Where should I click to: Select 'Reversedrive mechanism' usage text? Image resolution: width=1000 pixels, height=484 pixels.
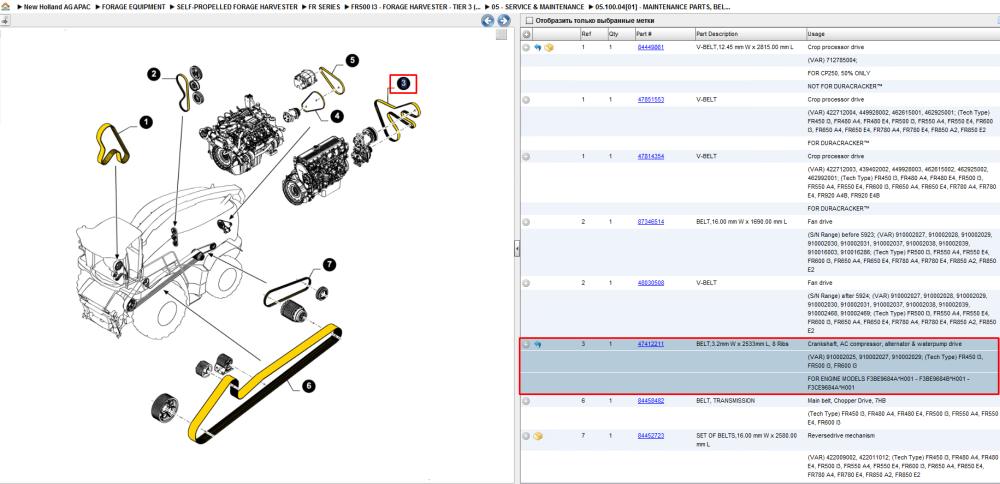837,436
